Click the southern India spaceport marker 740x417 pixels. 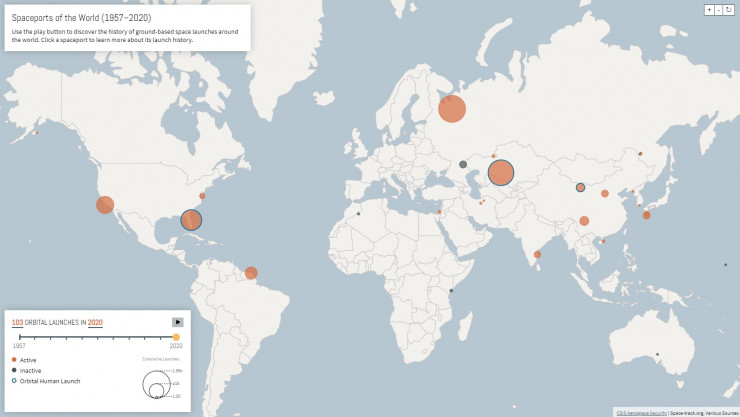[x=538, y=254]
